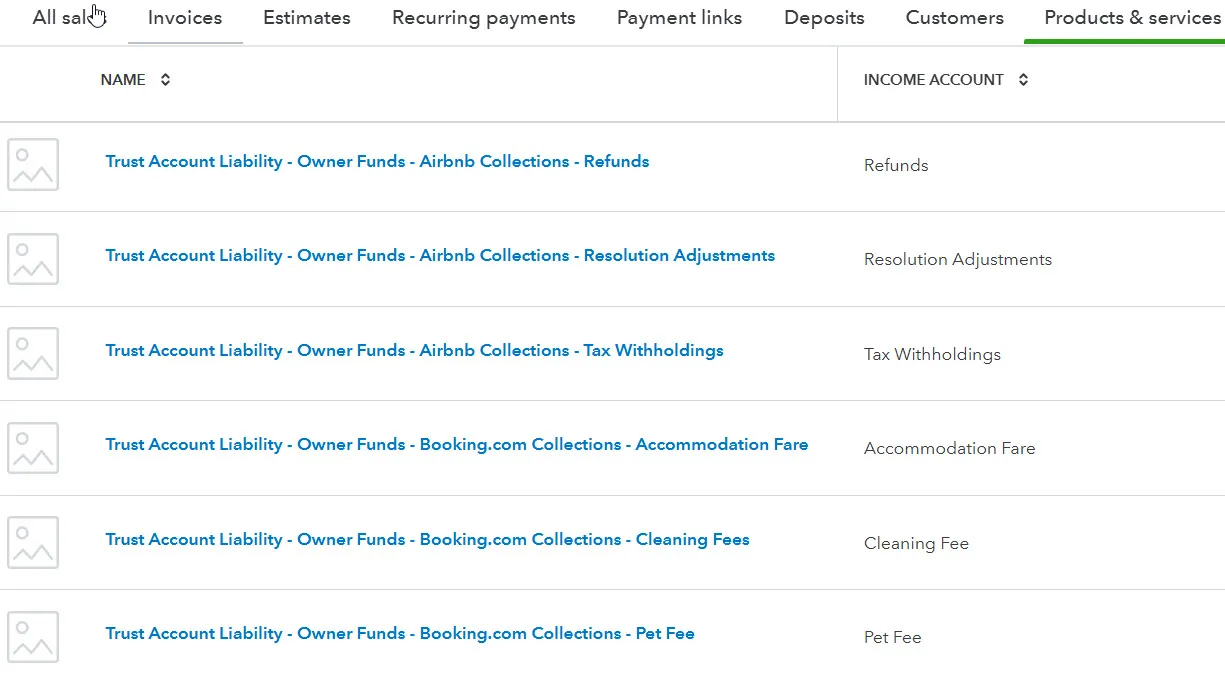Open Booking.com Collections - Pet Fee link
1225x677 pixels.
click(x=400, y=633)
